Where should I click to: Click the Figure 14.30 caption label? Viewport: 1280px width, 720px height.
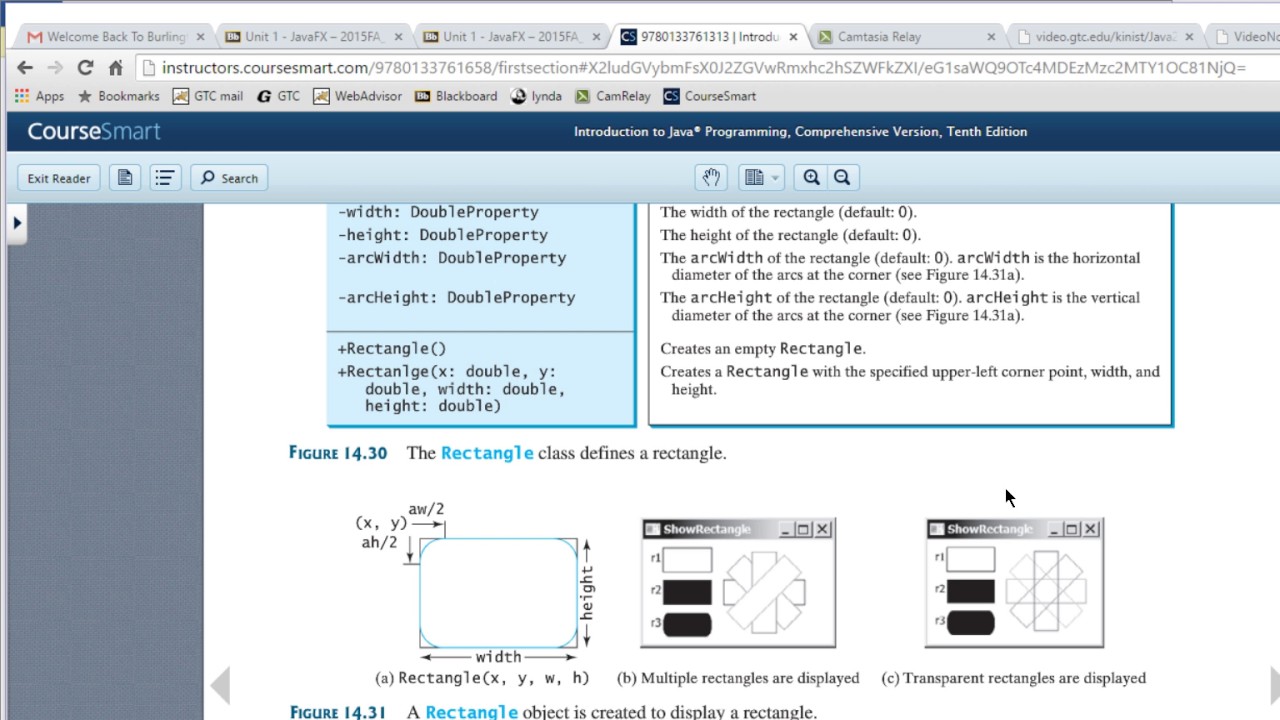pyautogui.click(x=338, y=453)
